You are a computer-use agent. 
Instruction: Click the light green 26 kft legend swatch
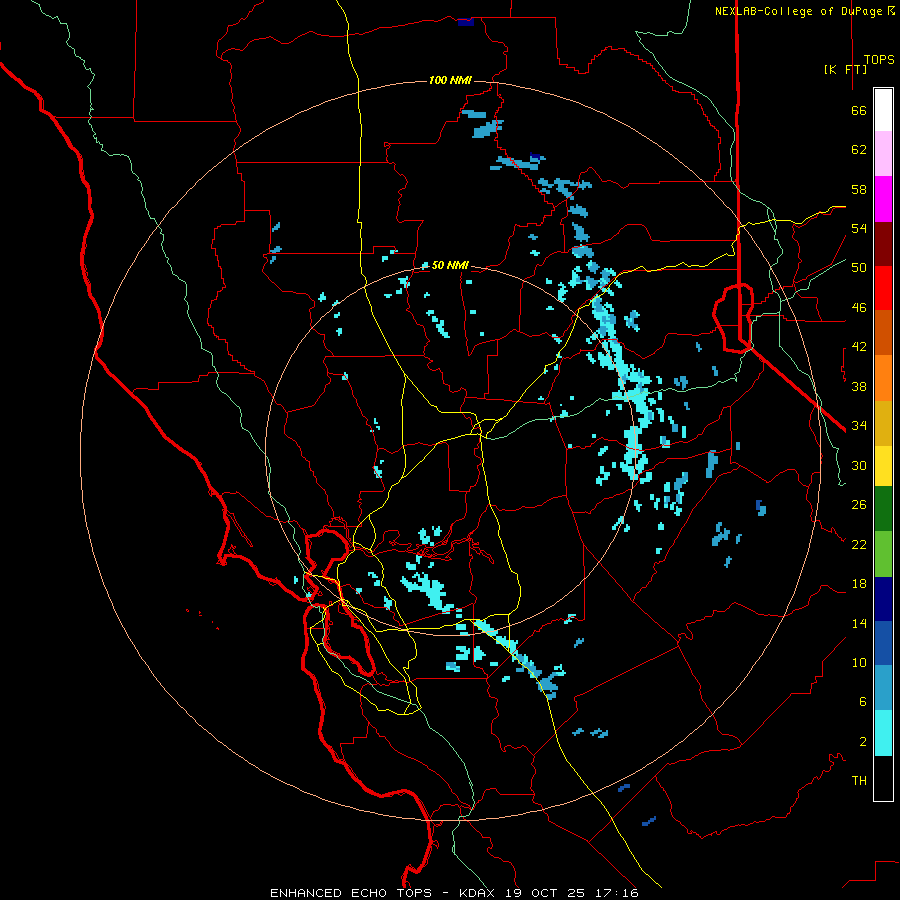883,554
